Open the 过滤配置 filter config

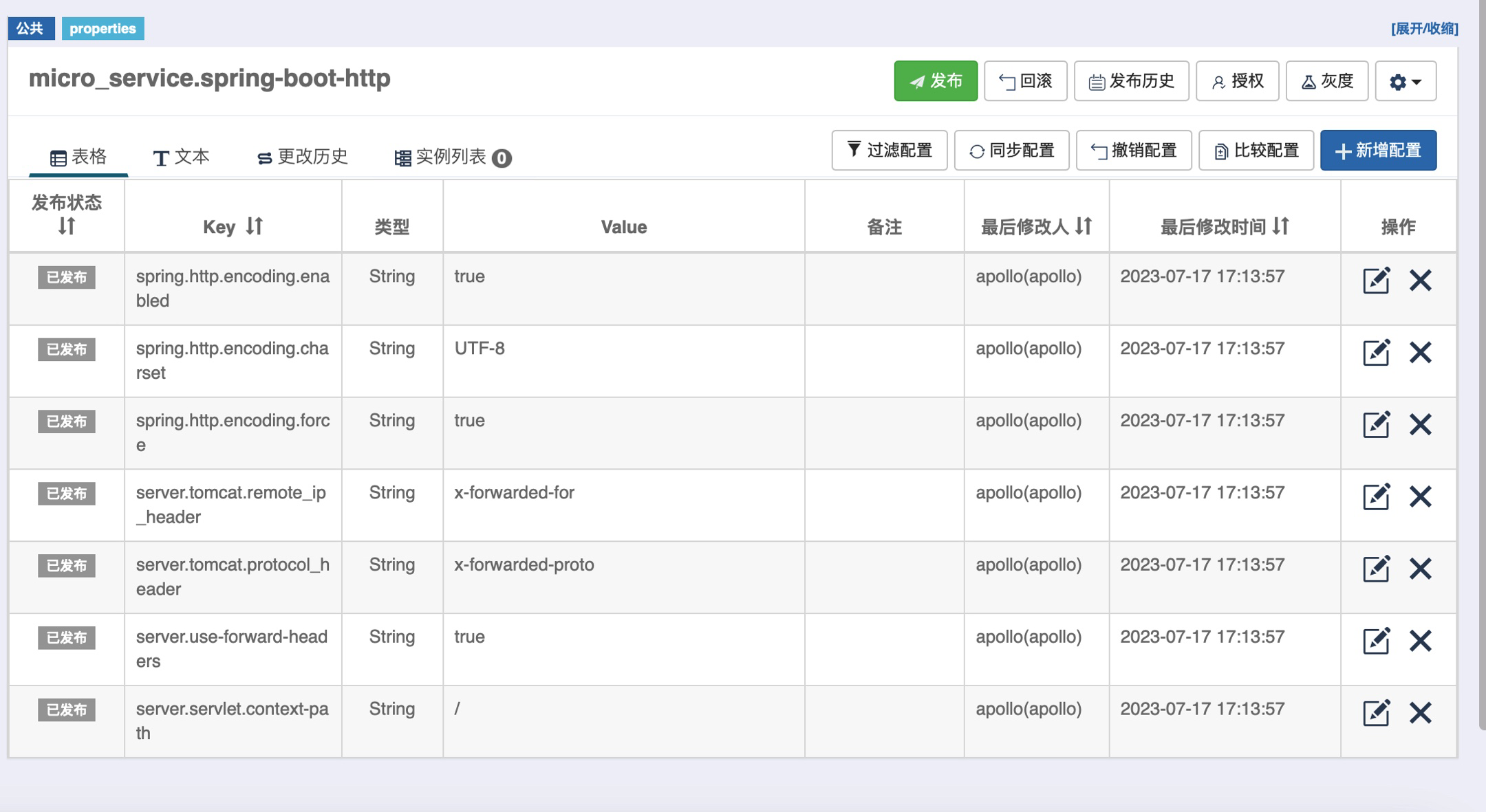[x=889, y=151]
